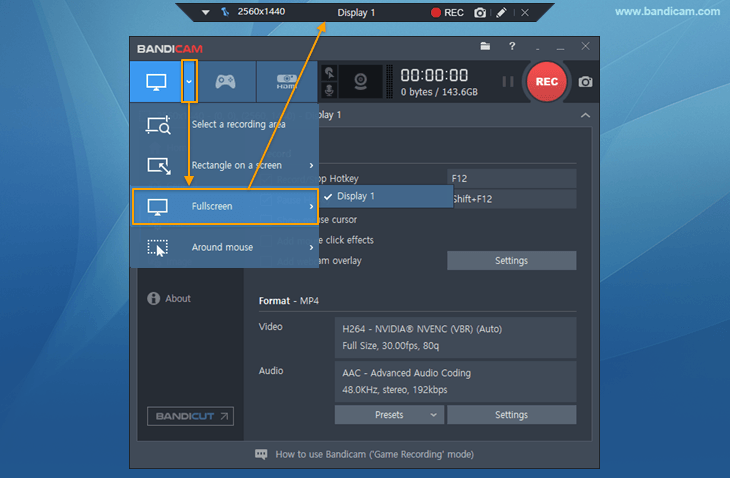Click How to use Bandicam link
The width and height of the screenshot is (730, 478).
tap(374, 454)
